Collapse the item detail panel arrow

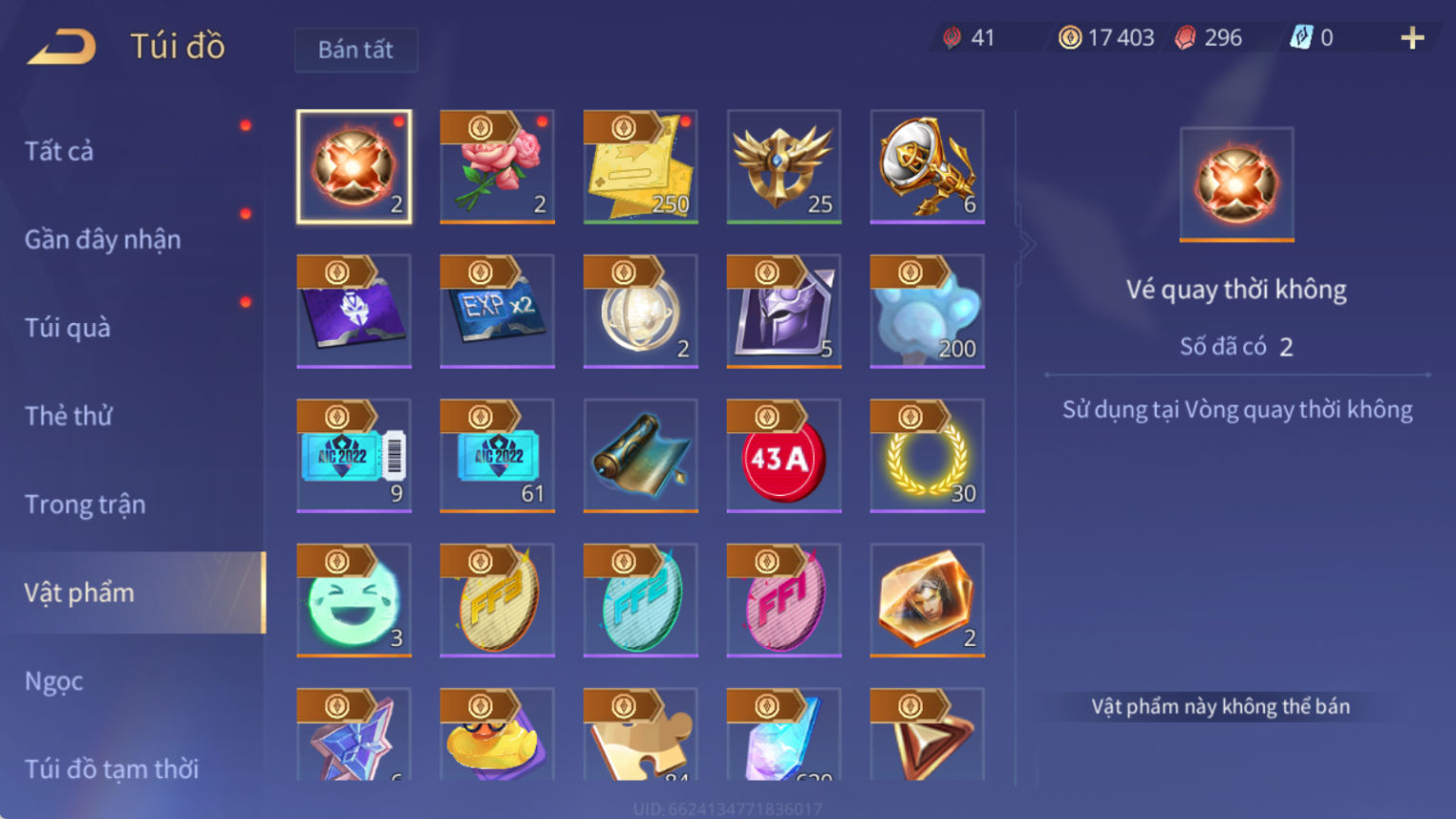[x=1026, y=244]
